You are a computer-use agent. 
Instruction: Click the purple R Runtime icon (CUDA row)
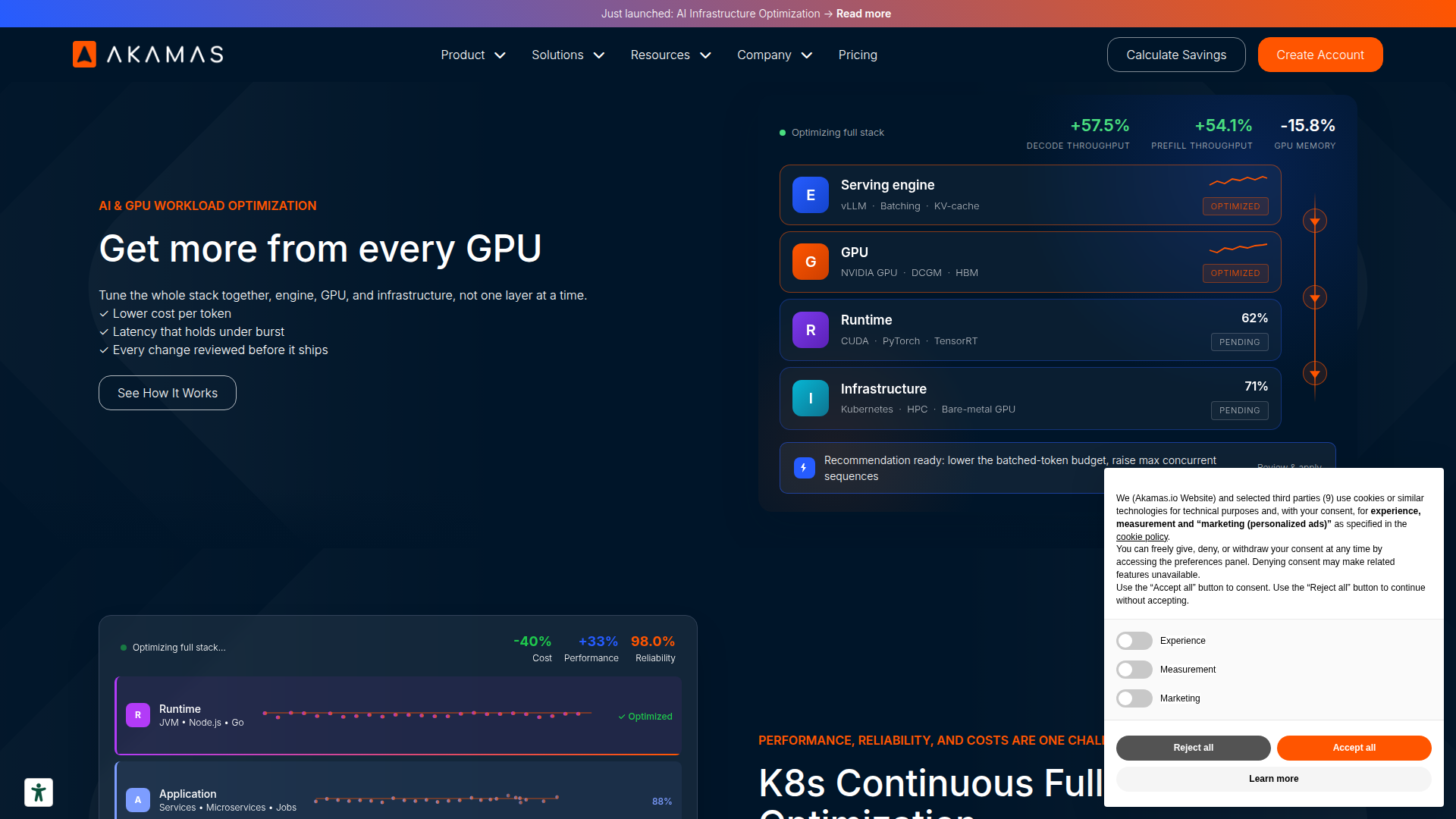point(811,330)
